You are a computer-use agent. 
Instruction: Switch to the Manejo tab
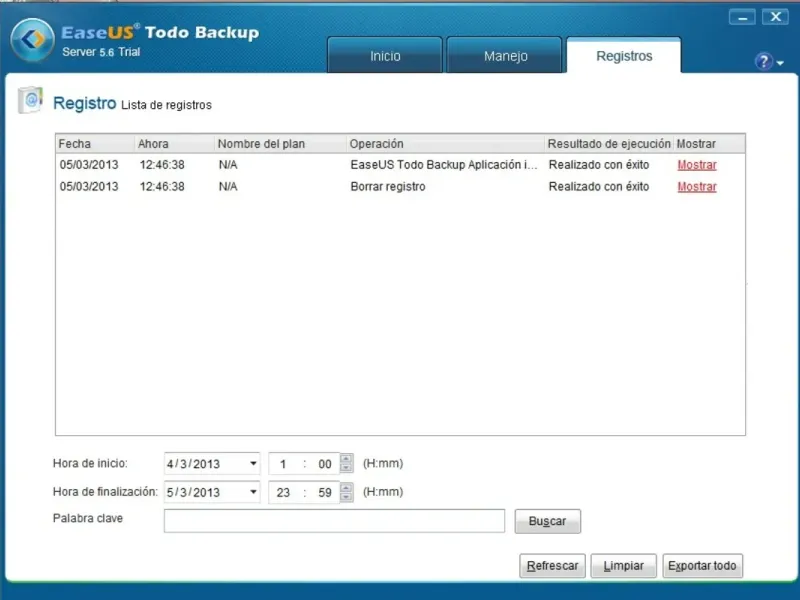[x=505, y=55]
